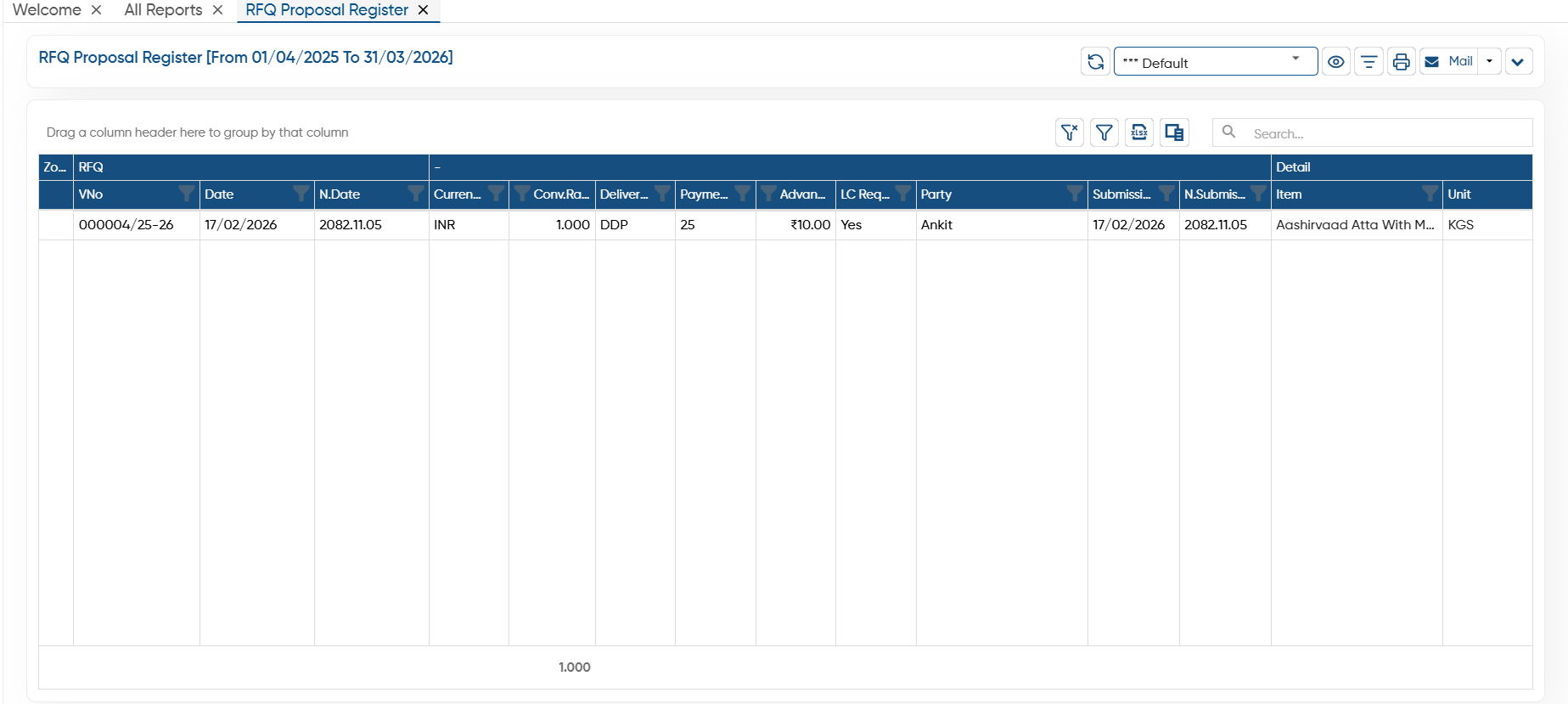Expand the Mail button dropdown arrow

(x=1489, y=62)
